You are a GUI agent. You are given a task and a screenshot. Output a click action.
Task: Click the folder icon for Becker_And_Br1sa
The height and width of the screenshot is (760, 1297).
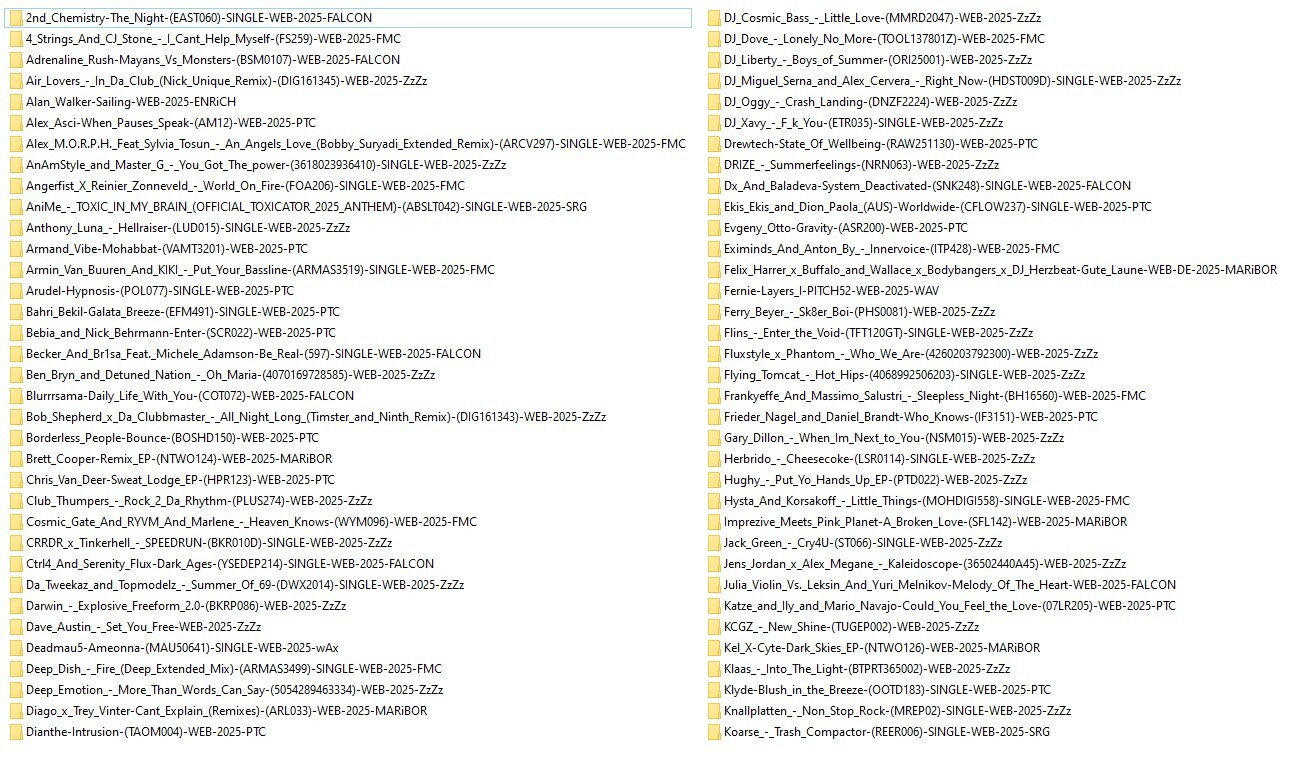[16, 354]
